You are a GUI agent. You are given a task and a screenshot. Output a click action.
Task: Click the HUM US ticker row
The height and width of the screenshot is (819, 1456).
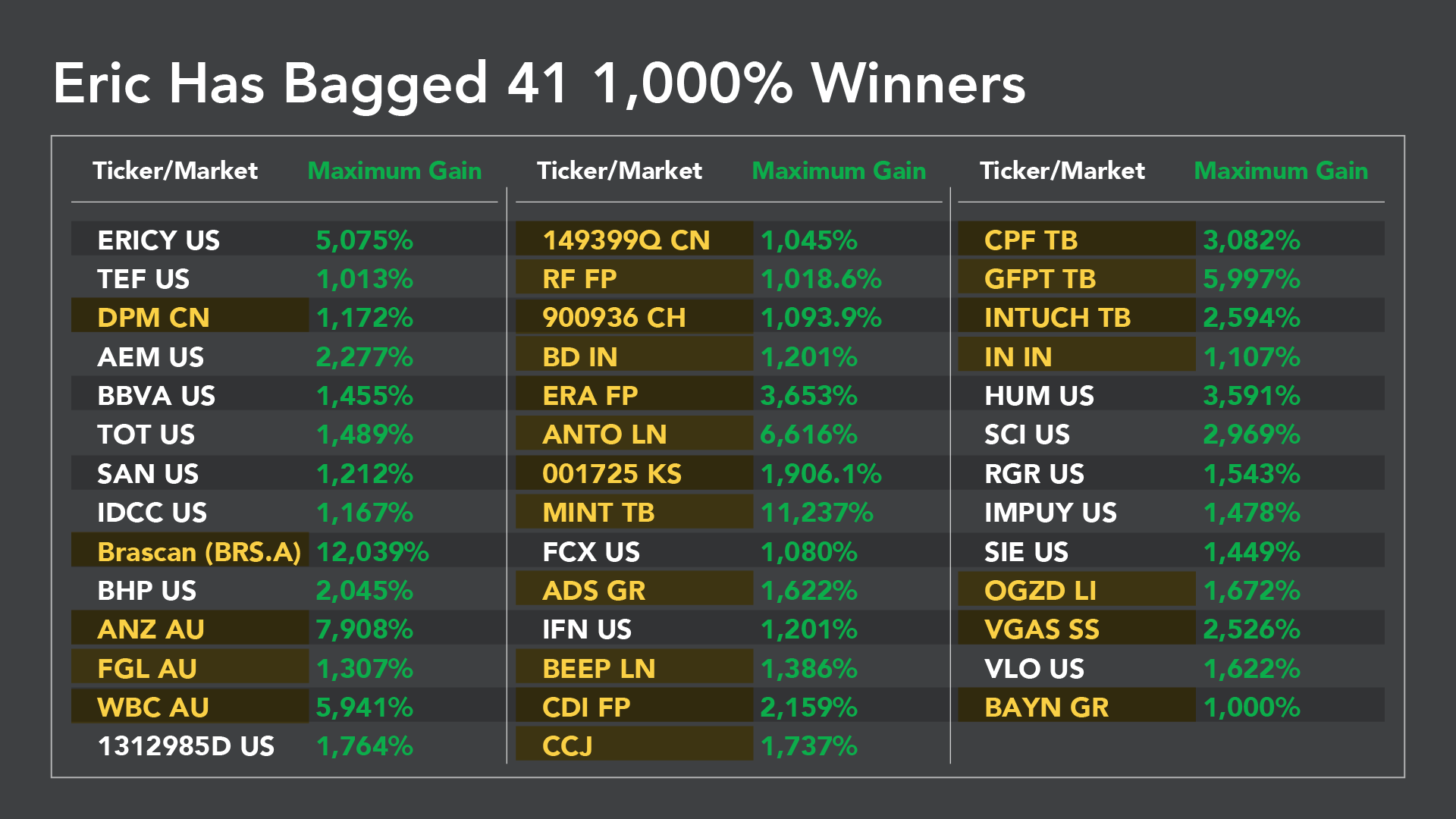point(1039,396)
